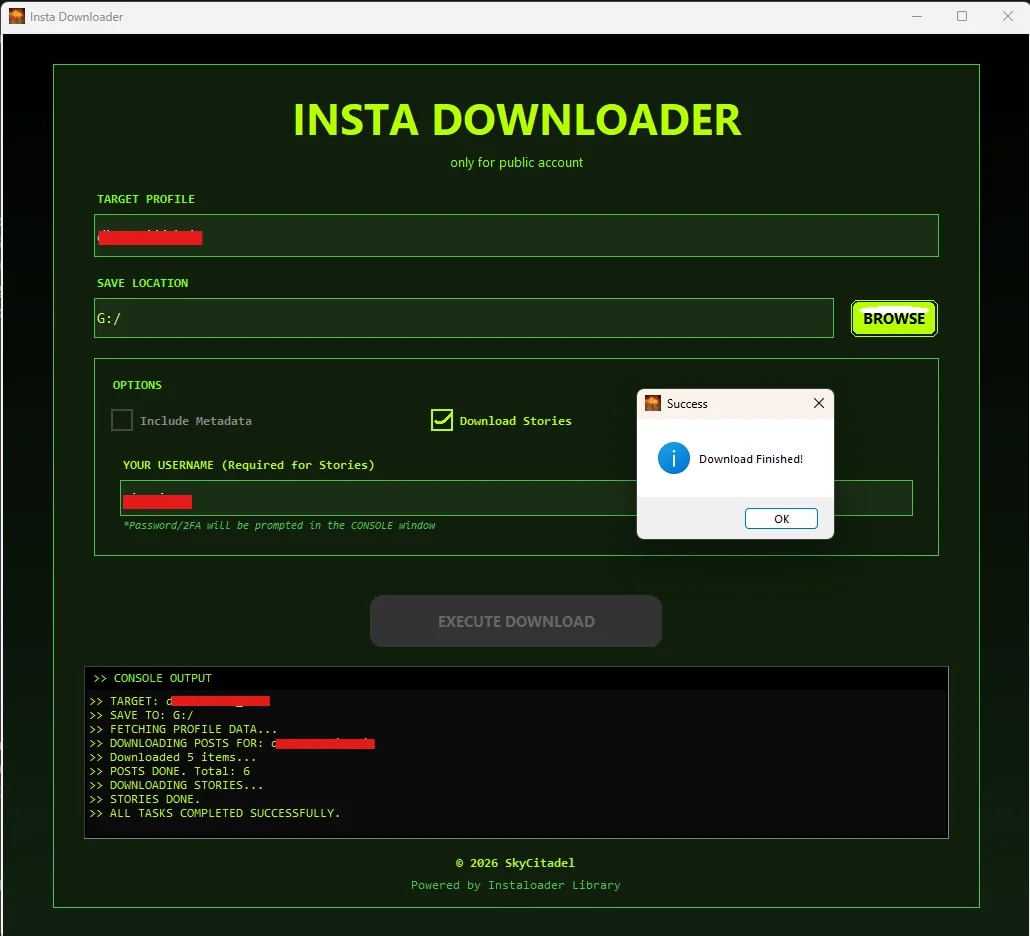This screenshot has height=936, width=1030.
Task: Click the OPTIONS section label
Action: tap(137, 385)
